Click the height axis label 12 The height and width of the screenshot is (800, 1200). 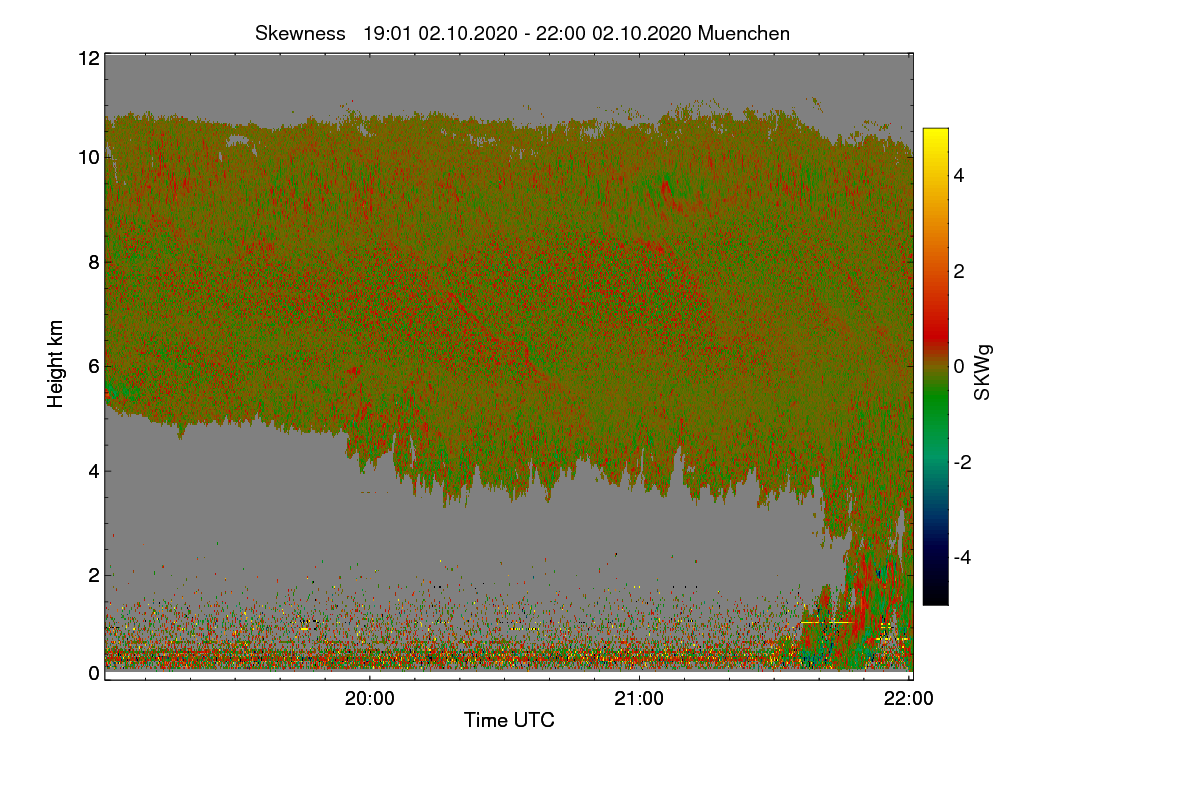[87, 58]
